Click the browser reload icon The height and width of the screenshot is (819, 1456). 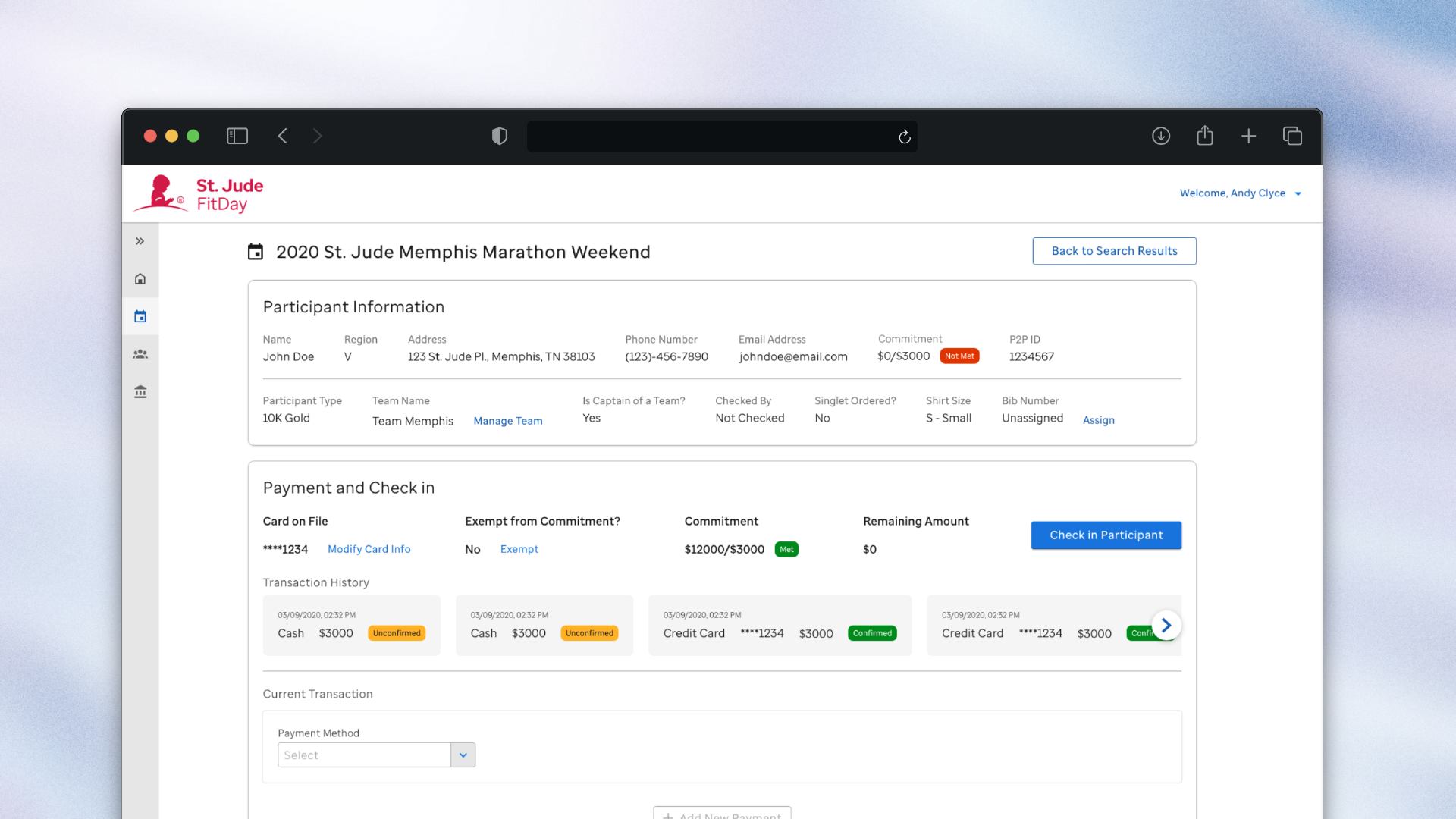tap(904, 136)
